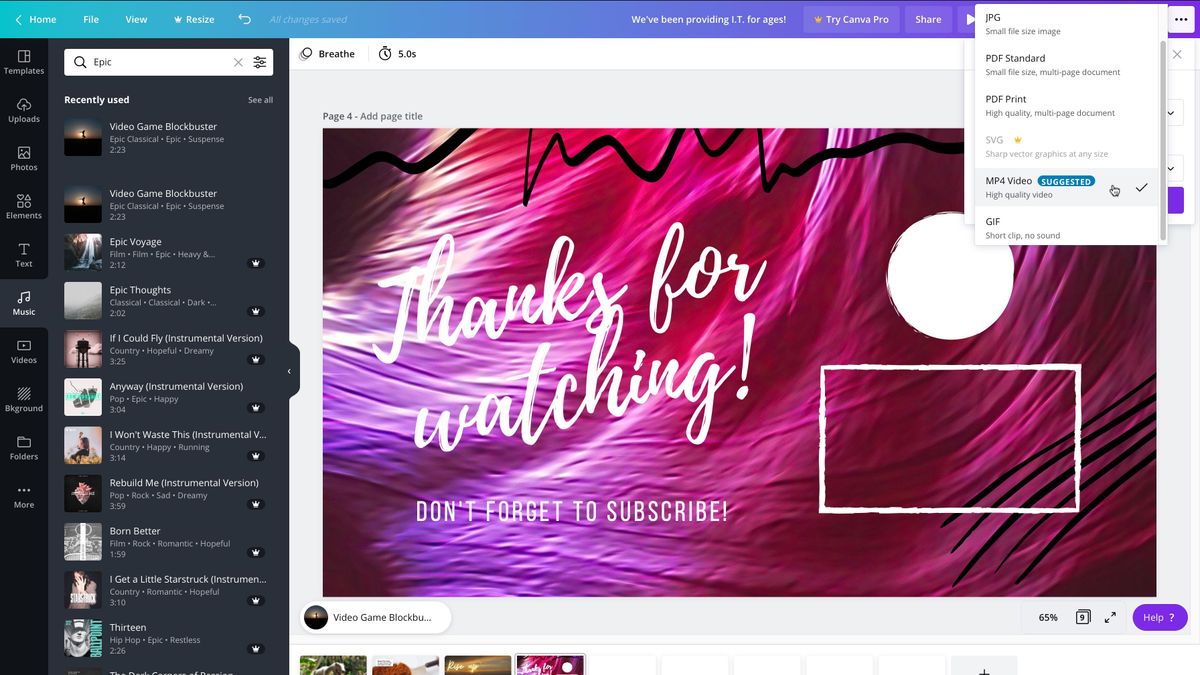Select the Epic Voyage track thumbnail
The image size is (1200, 675).
pos(82,252)
